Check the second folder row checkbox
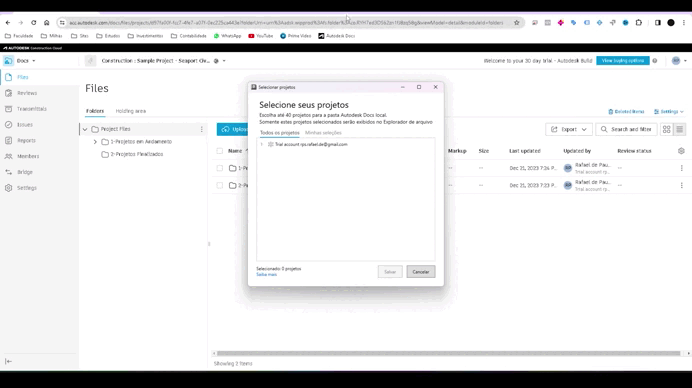 [x=220, y=185]
